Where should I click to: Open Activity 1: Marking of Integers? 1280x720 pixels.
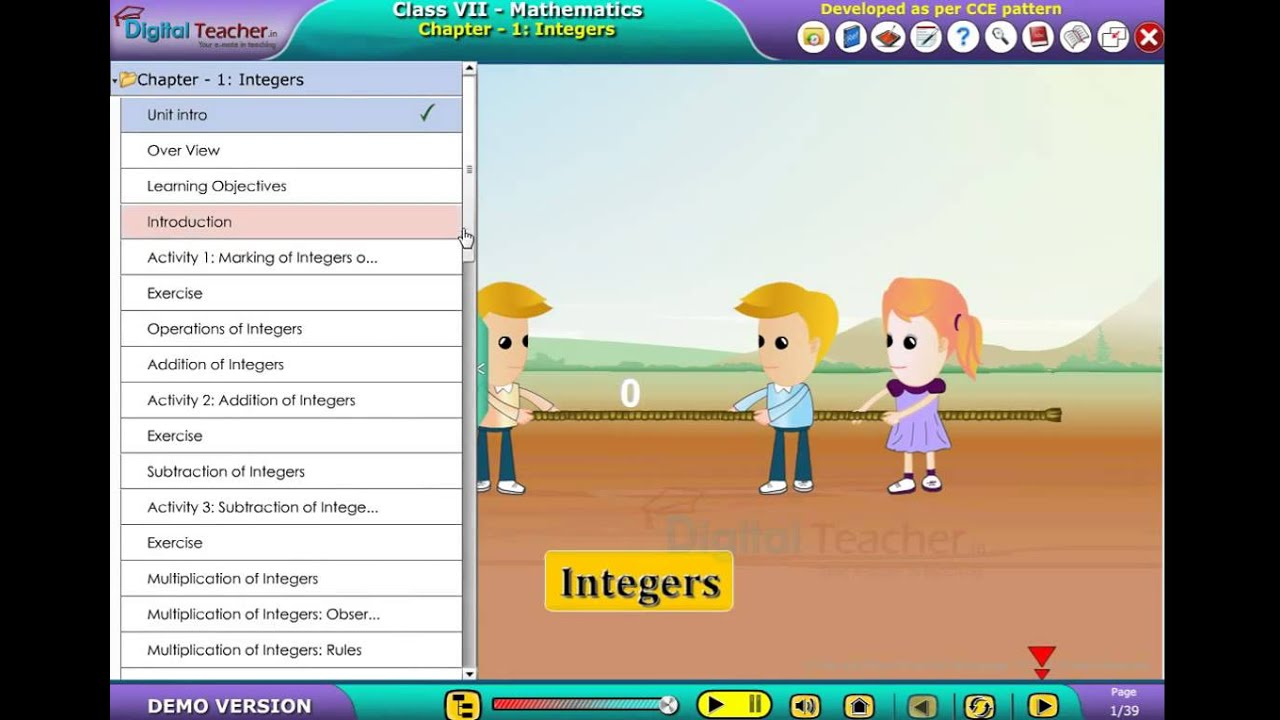[291, 257]
